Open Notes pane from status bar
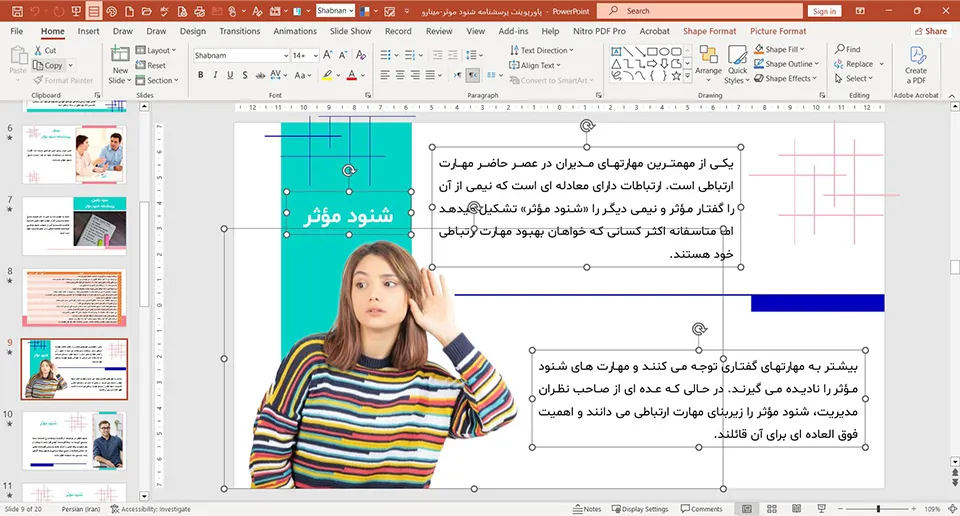Image resolution: width=960 pixels, height=516 pixels. [587, 509]
